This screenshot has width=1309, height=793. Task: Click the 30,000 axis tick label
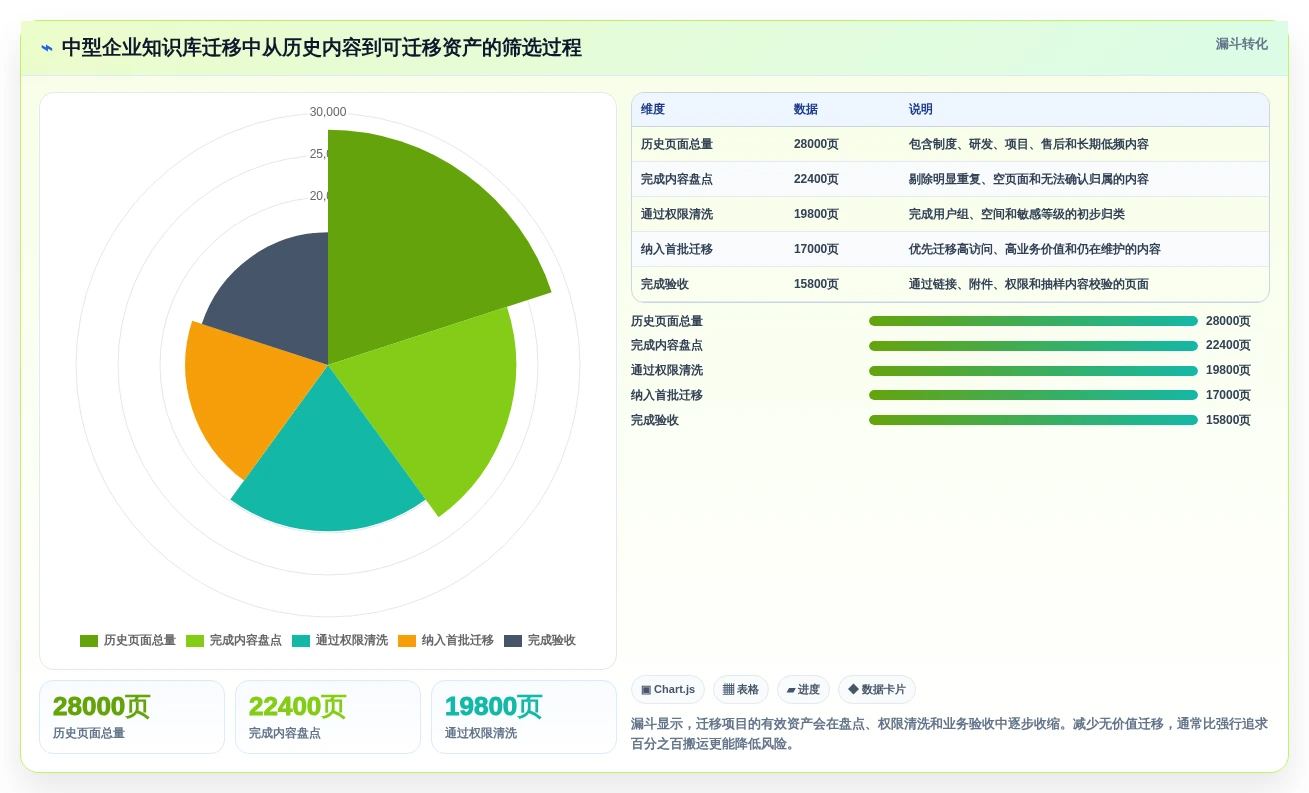click(328, 112)
